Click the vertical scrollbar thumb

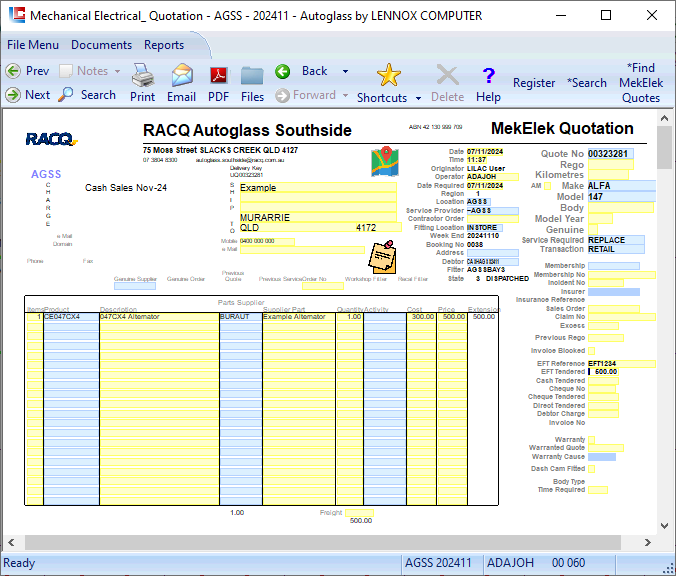664,147
